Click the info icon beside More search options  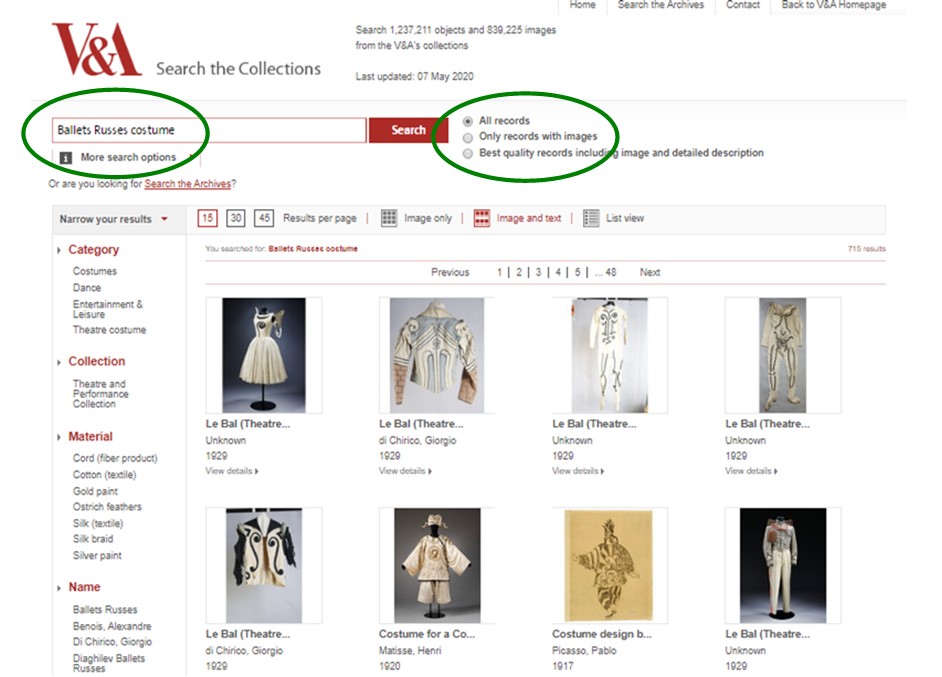click(x=66, y=158)
